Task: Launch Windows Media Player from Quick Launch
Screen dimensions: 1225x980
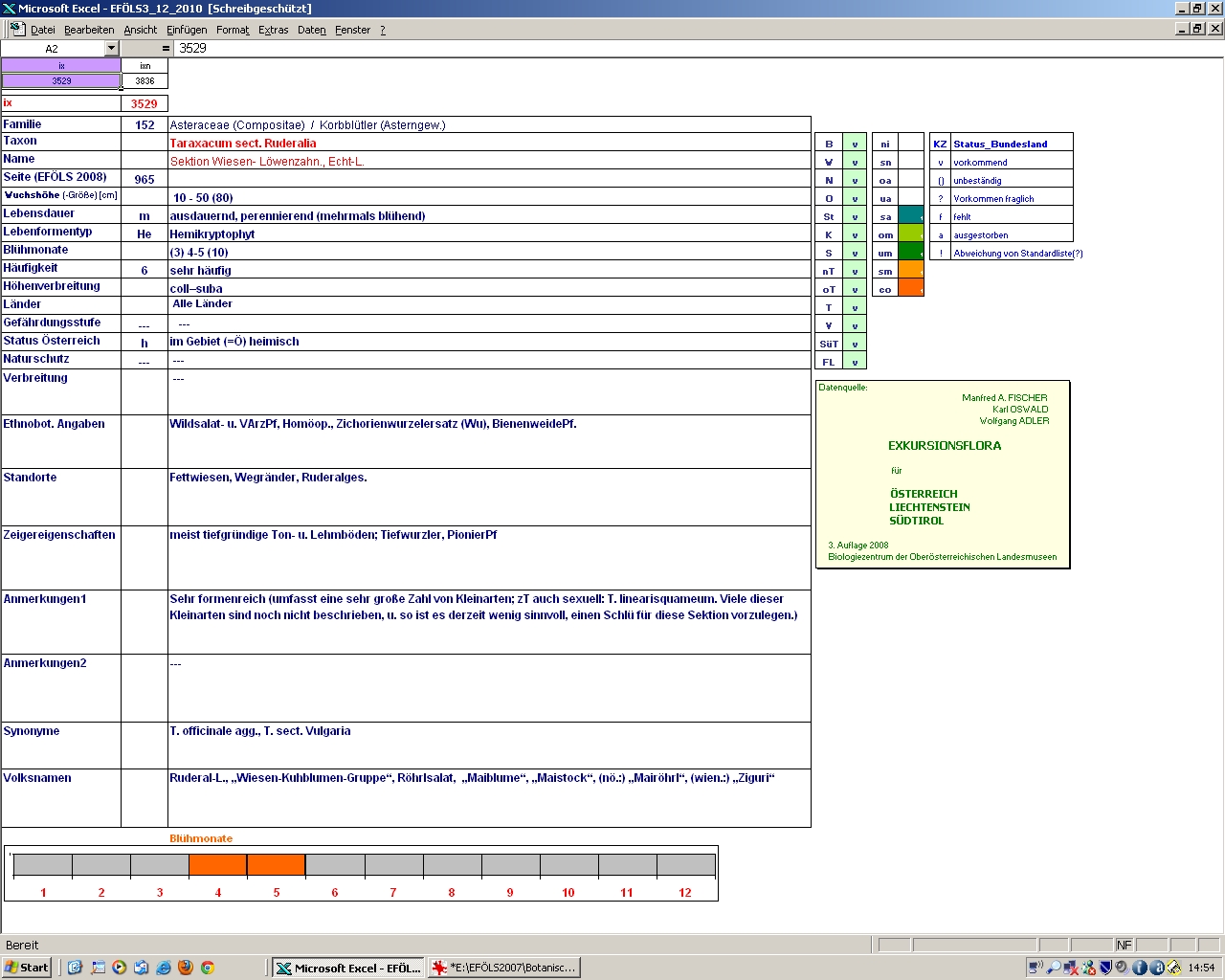Action: (x=120, y=968)
